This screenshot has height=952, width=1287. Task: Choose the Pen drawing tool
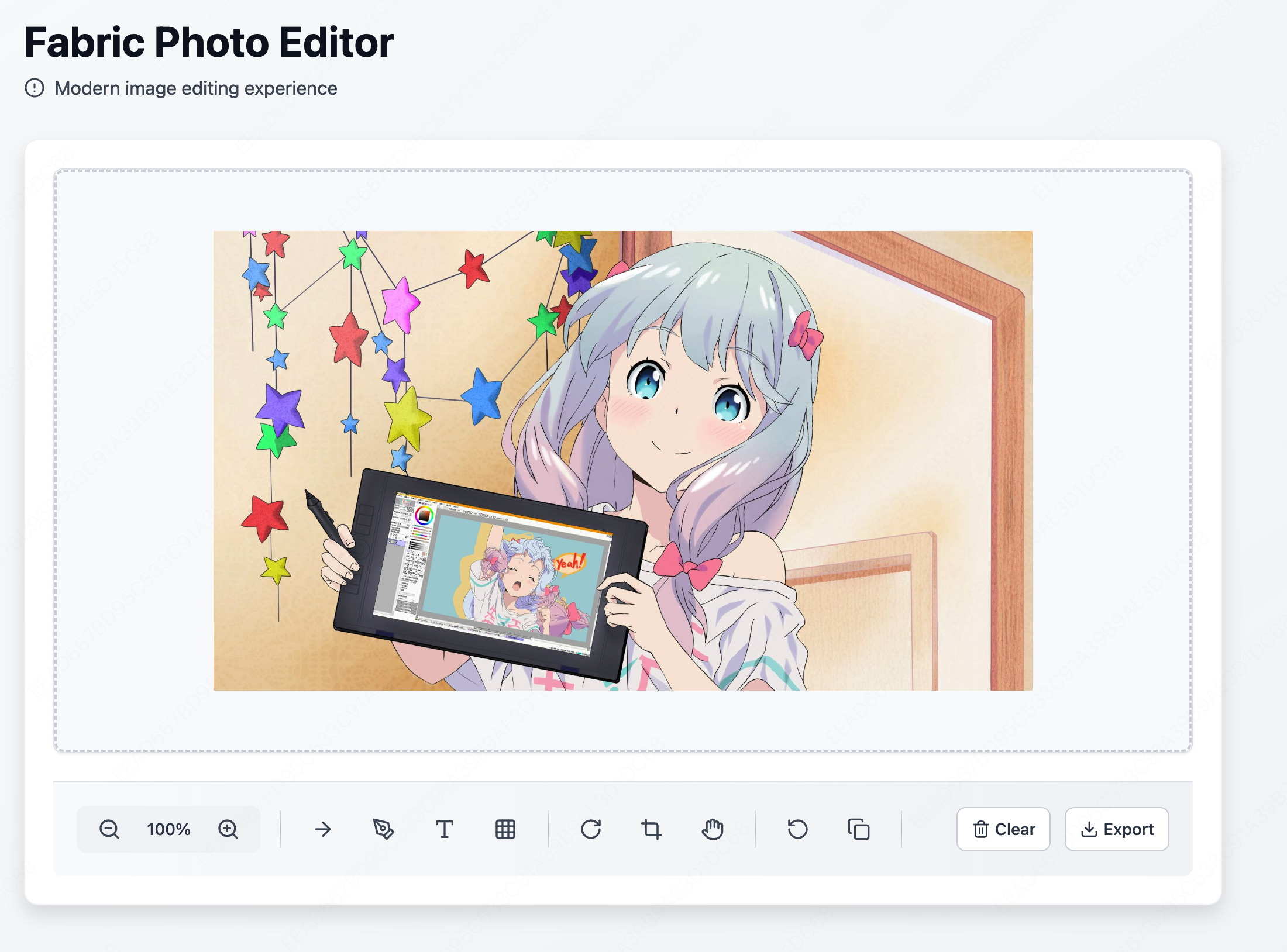pos(384,829)
